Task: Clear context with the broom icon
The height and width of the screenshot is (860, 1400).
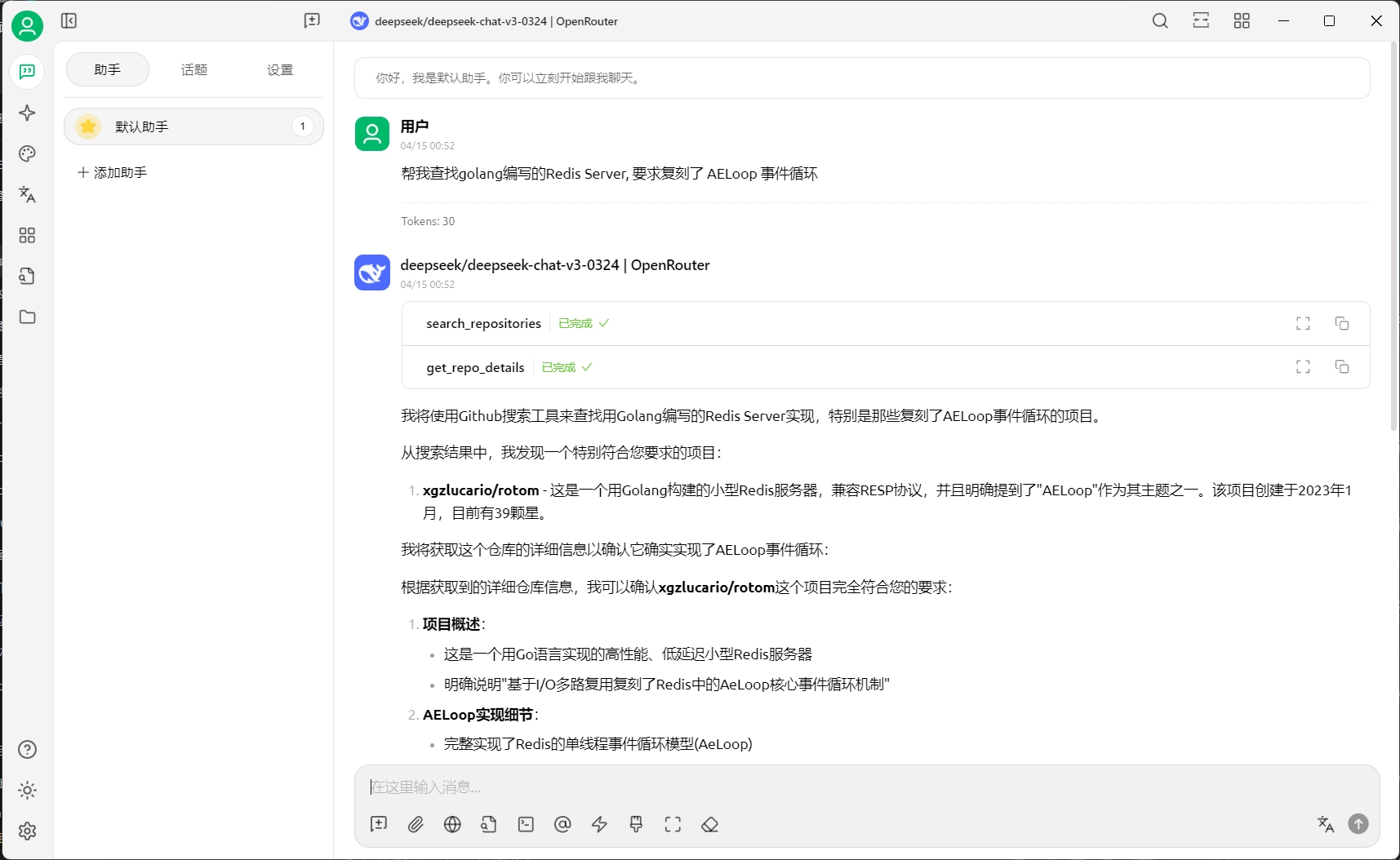Action: pyautogui.click(x=636, y=824)
